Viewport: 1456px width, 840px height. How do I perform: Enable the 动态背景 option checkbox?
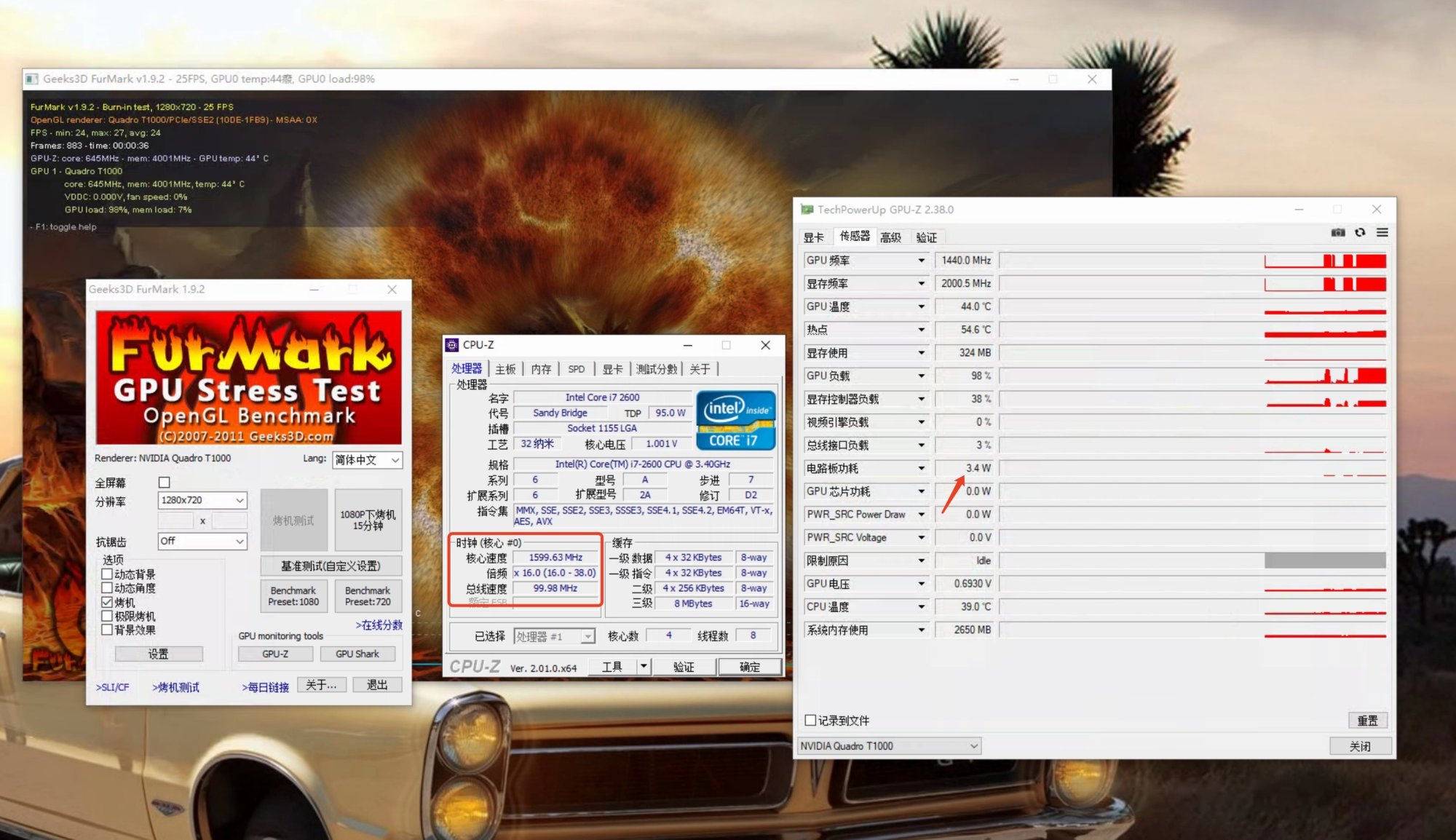107,574
